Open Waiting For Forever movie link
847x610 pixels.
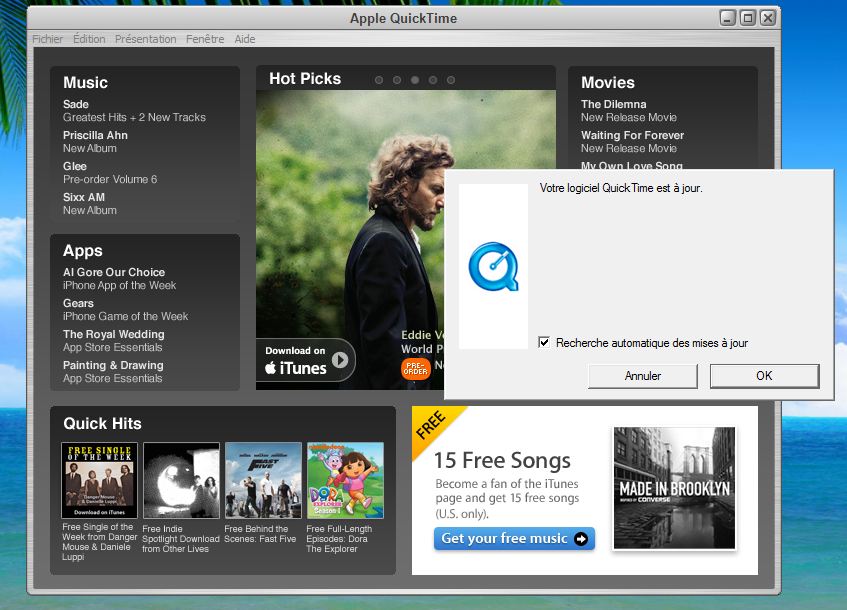click(633, 142)
